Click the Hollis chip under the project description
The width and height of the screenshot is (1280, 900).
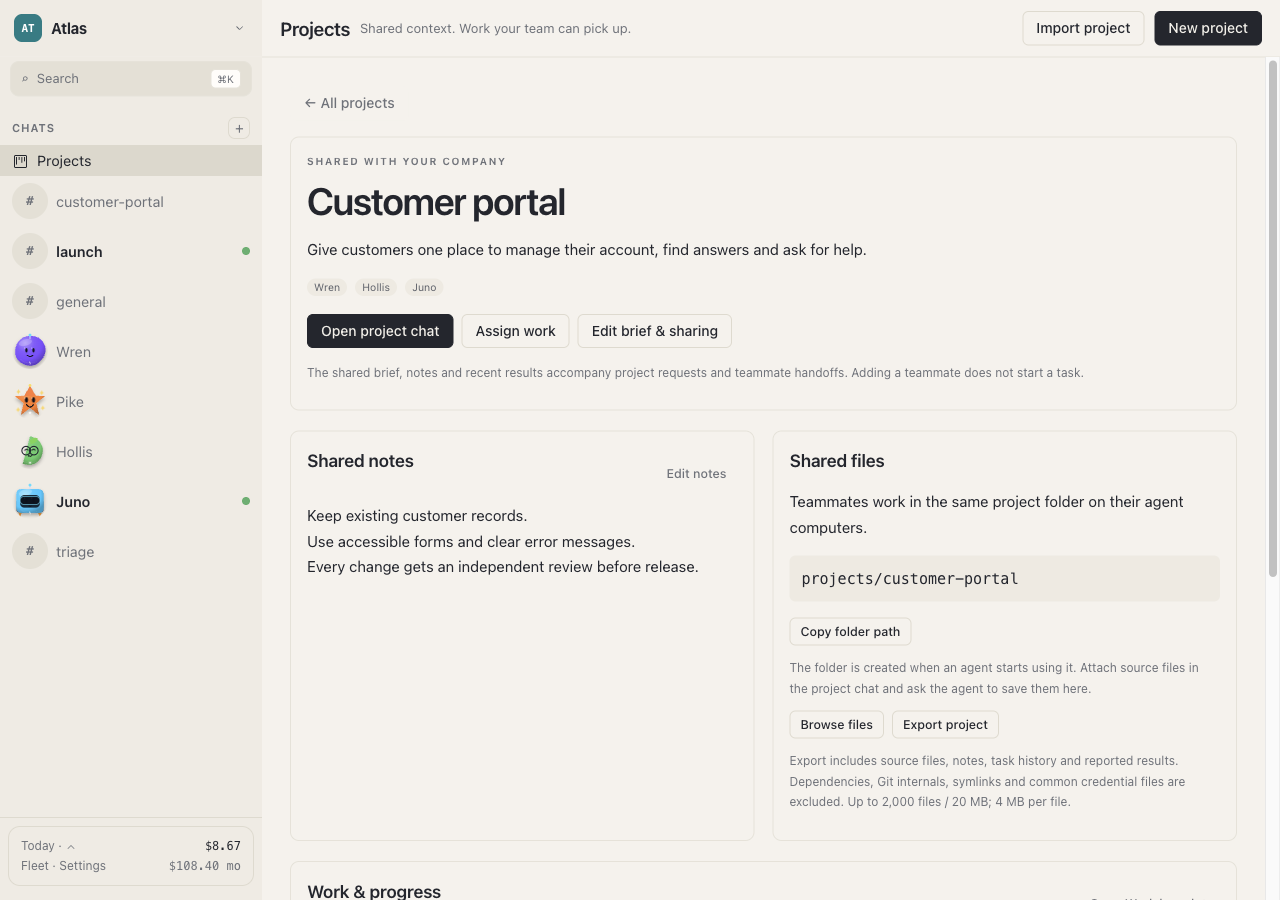[376, 287]
